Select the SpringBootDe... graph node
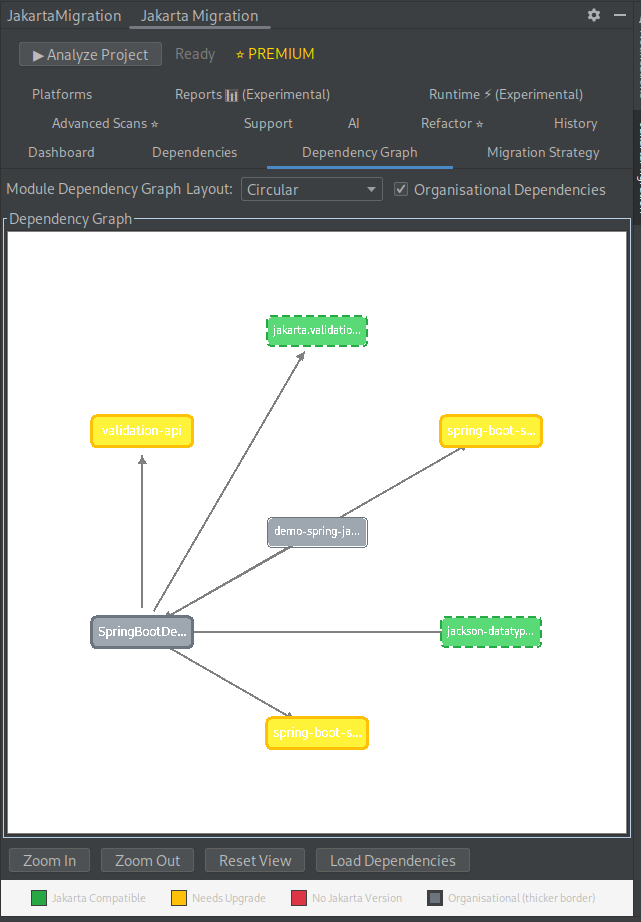 click(x=142, y=632)
